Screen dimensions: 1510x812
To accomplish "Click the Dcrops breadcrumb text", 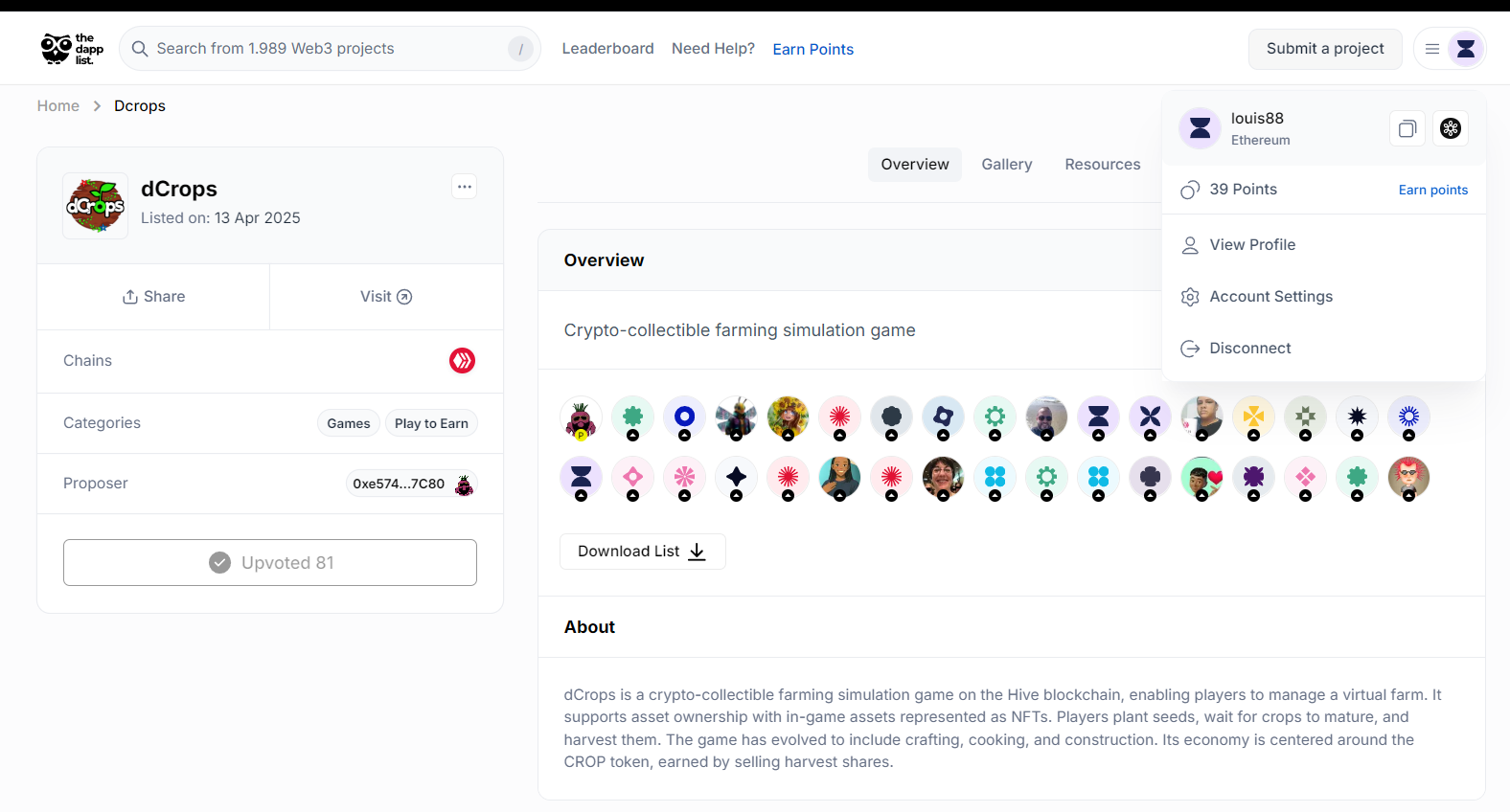I will click(x=140, y=106).
